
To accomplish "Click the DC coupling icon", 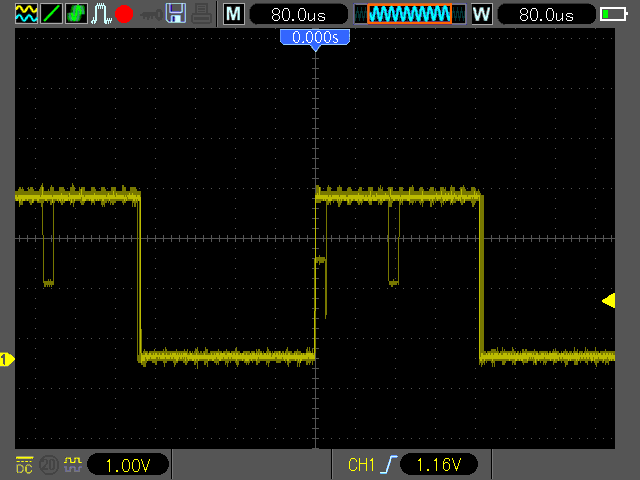I will point(24,465).
